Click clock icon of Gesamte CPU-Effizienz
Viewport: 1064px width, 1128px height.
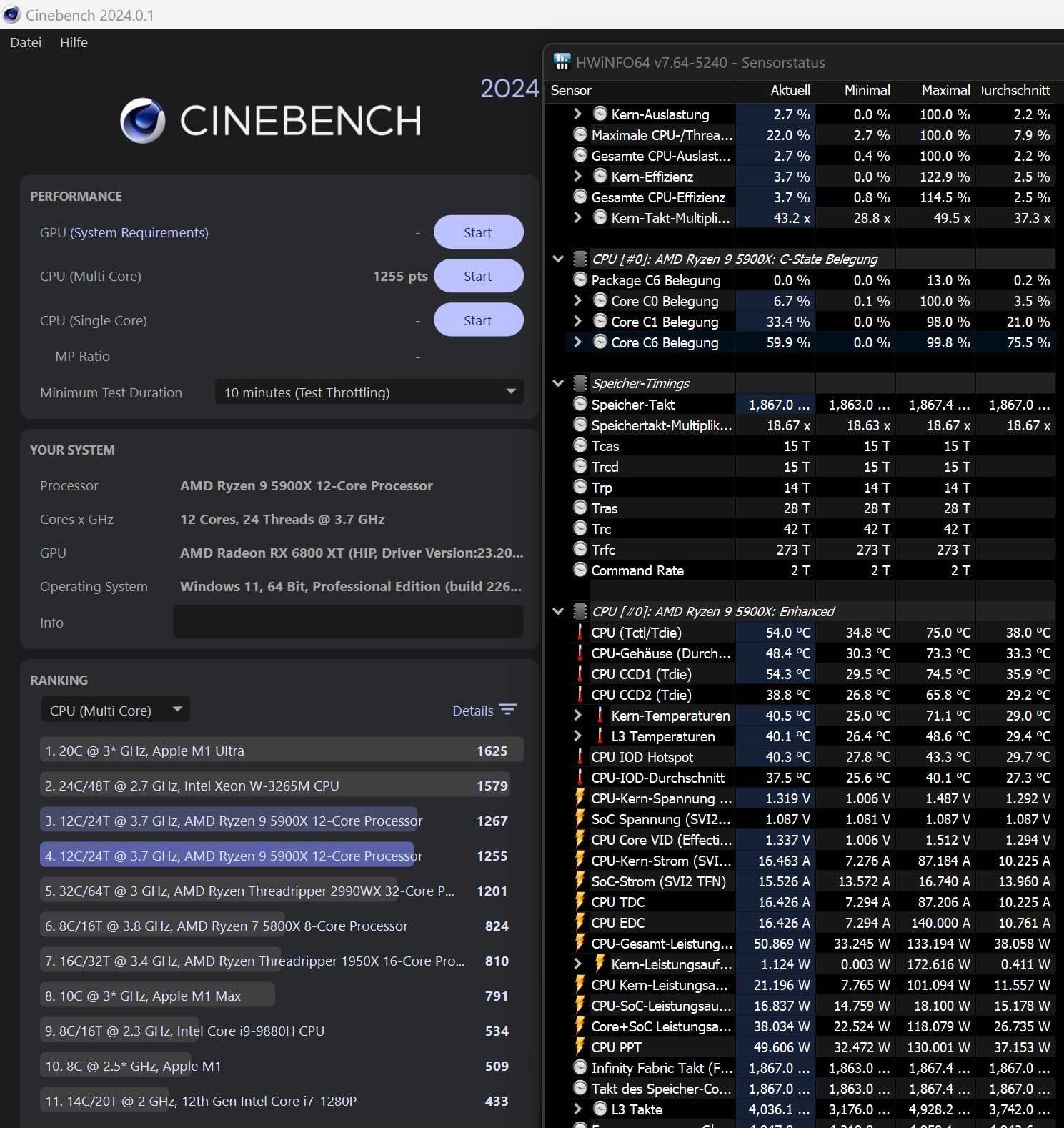pyautogui.click(x=580, y=197)
